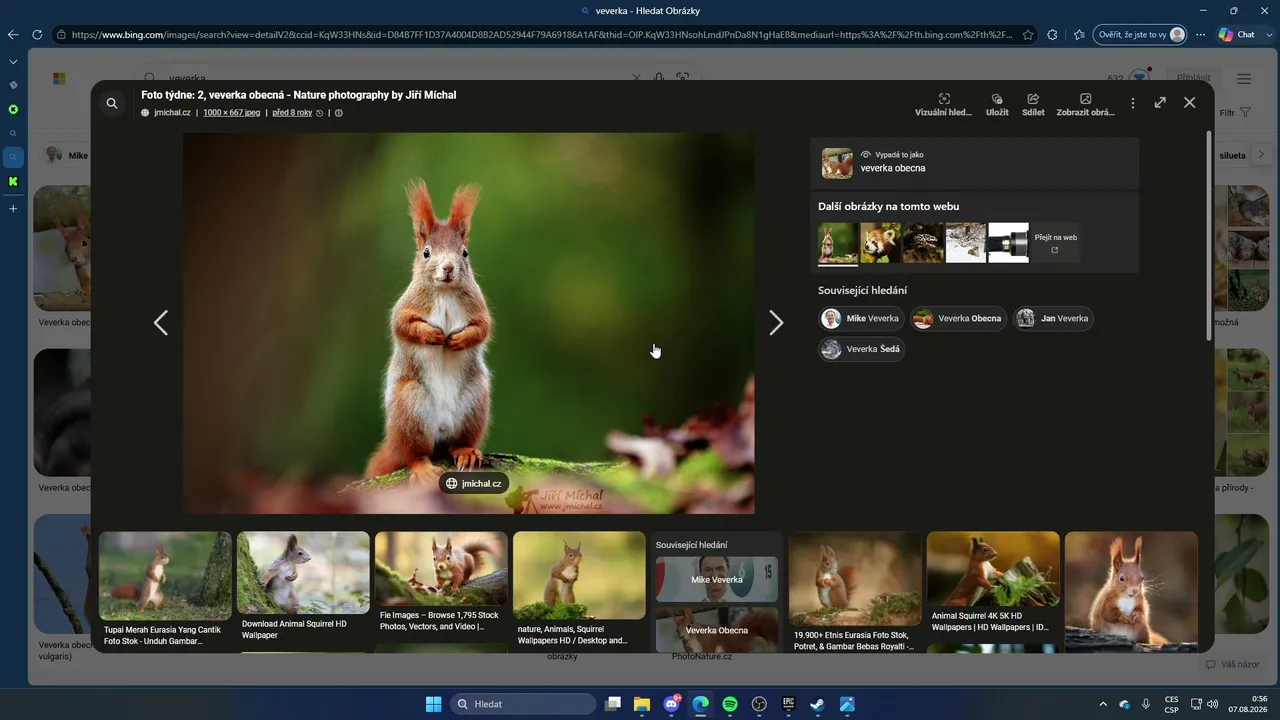1280x720 pixels.
Task: Save the image with Uložit
Action: 997,105
